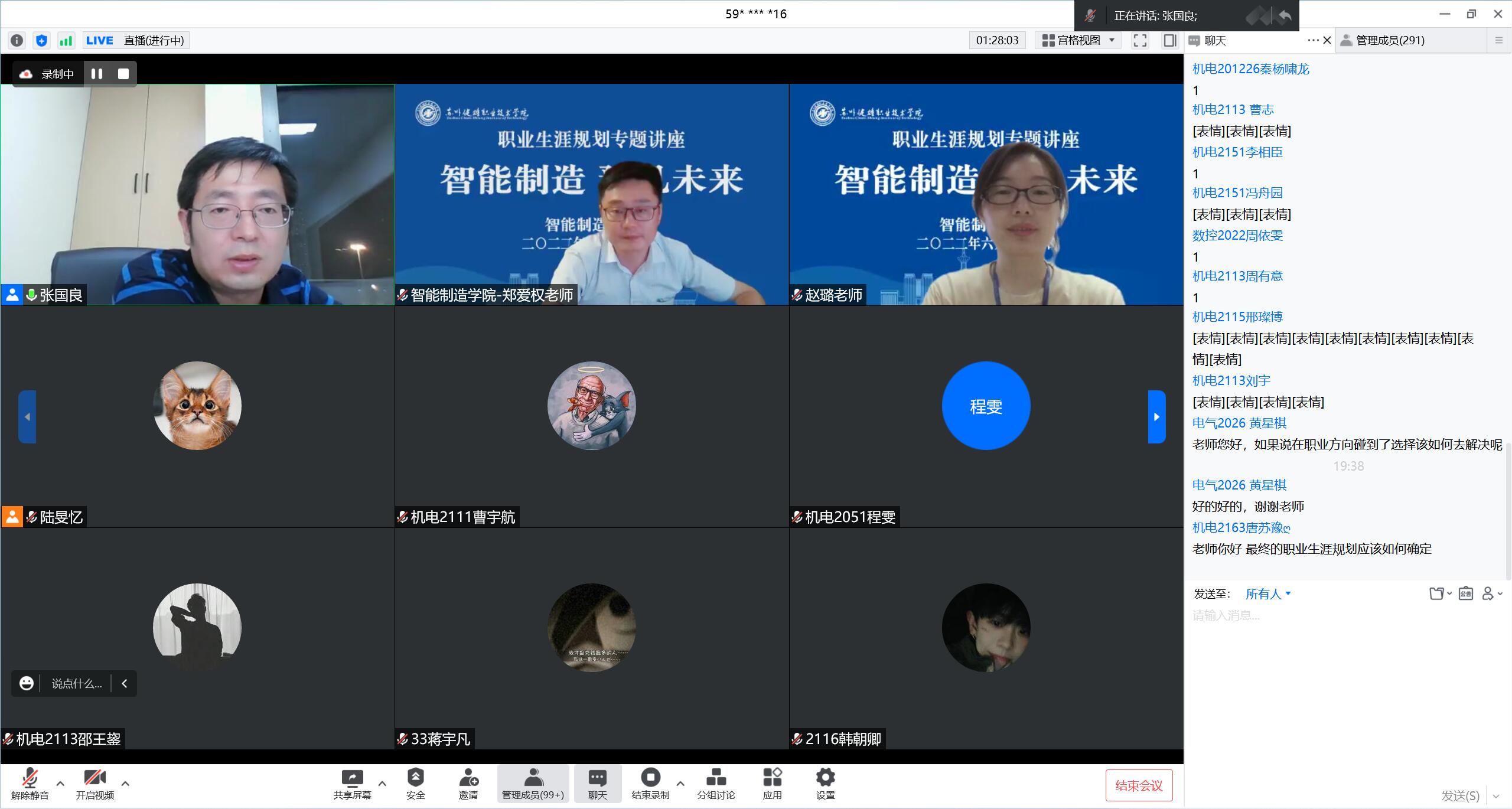Open the Send to (所有人) recipient dropdown
1512x809 pixels.
point(1268,594)
